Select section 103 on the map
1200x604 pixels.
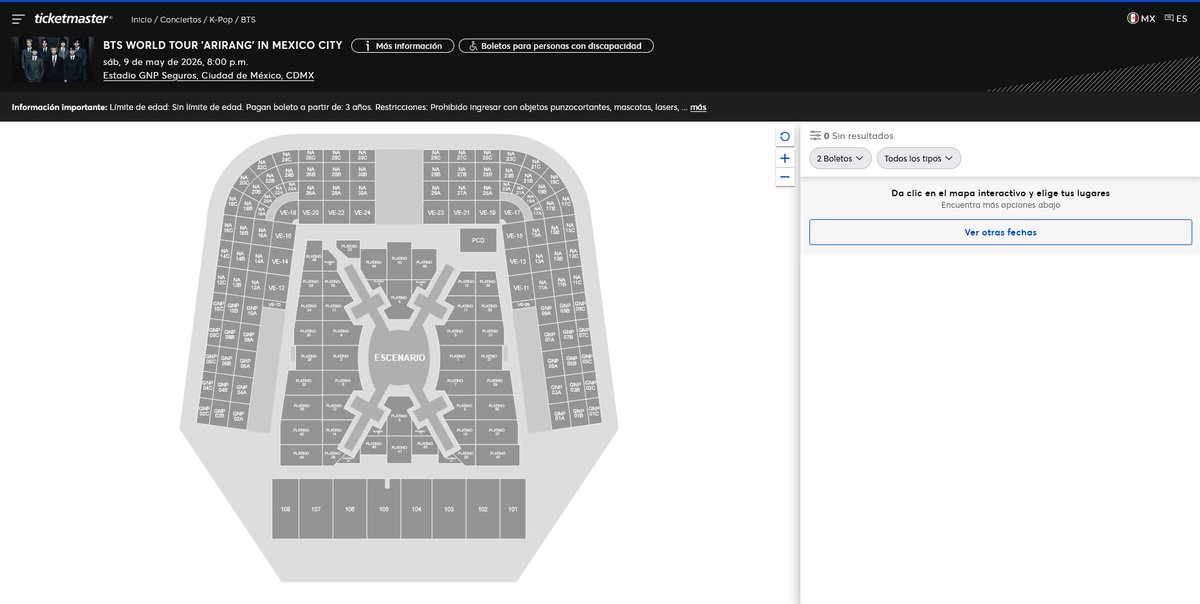tap(449, 509)
